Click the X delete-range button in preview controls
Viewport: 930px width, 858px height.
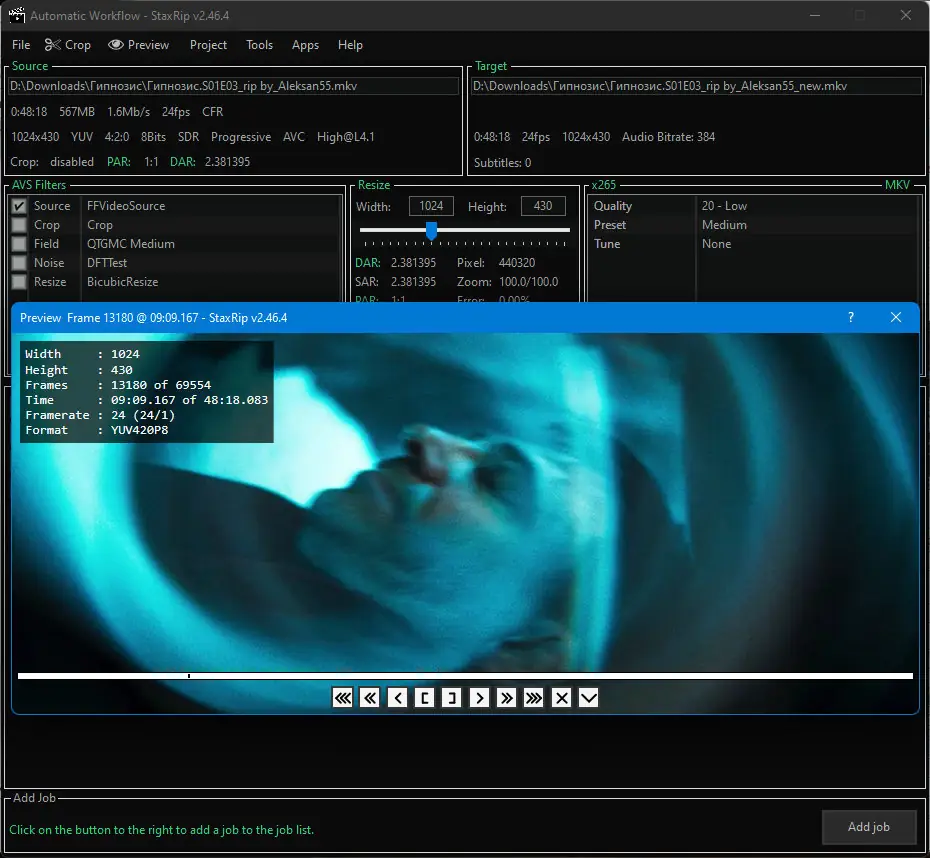[562, 698]
